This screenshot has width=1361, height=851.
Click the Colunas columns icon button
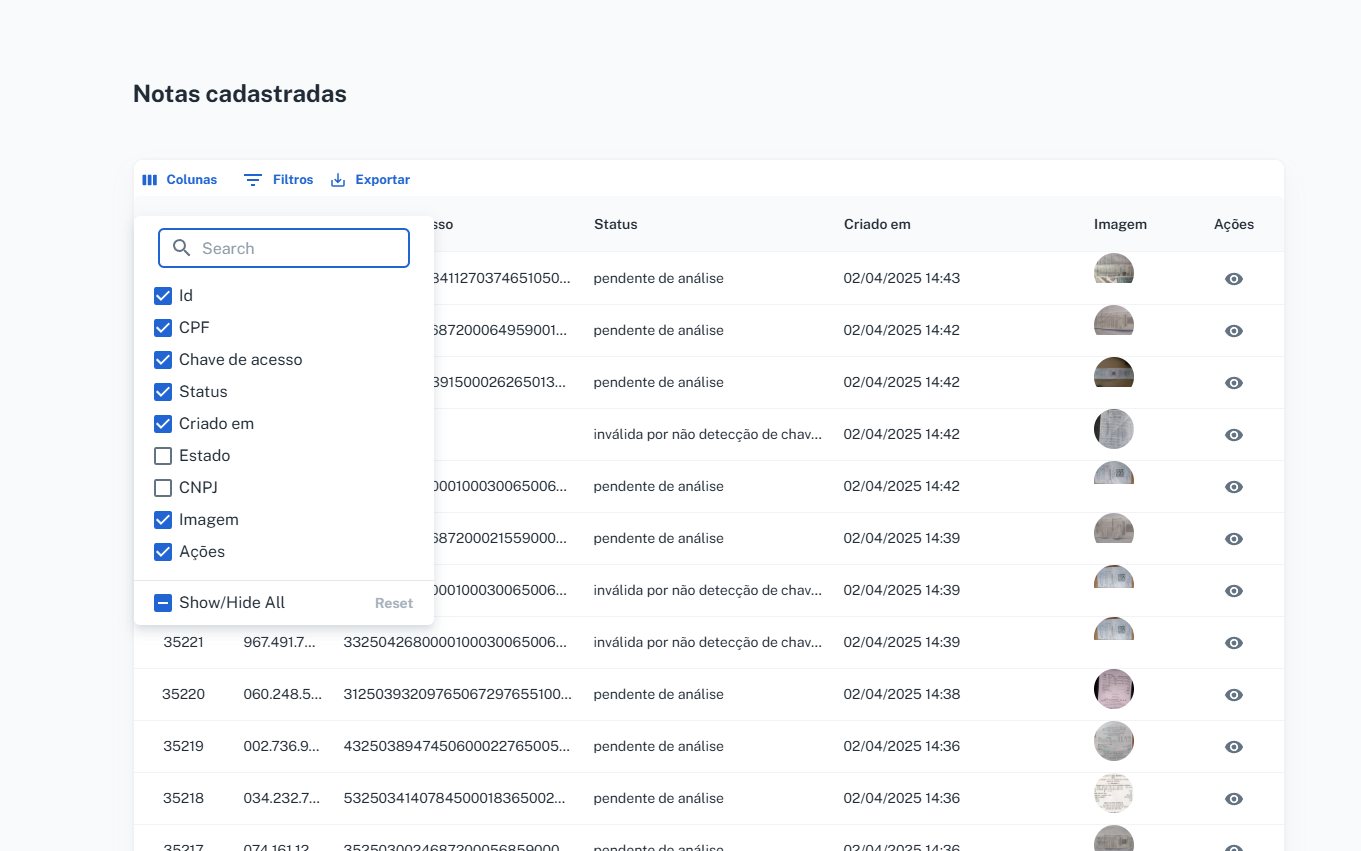point(179,180)
